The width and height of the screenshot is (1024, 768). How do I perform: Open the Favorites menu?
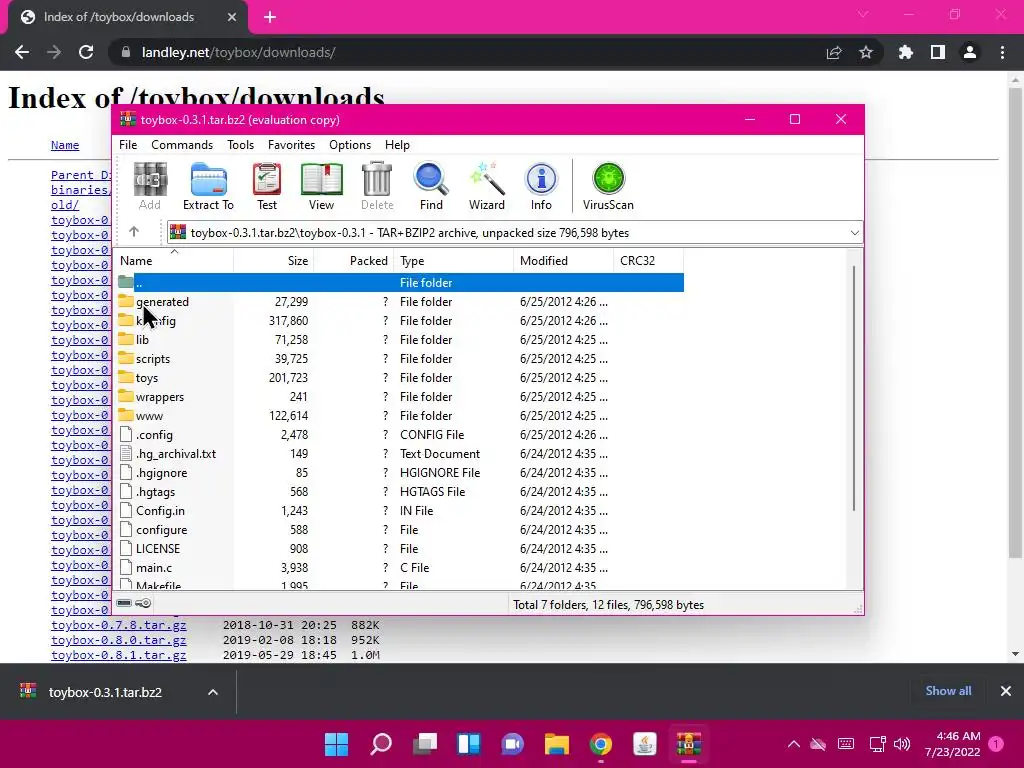[291, 145]
